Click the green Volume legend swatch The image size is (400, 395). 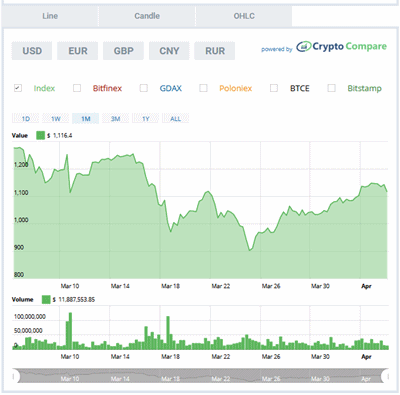tap(46, 299)
